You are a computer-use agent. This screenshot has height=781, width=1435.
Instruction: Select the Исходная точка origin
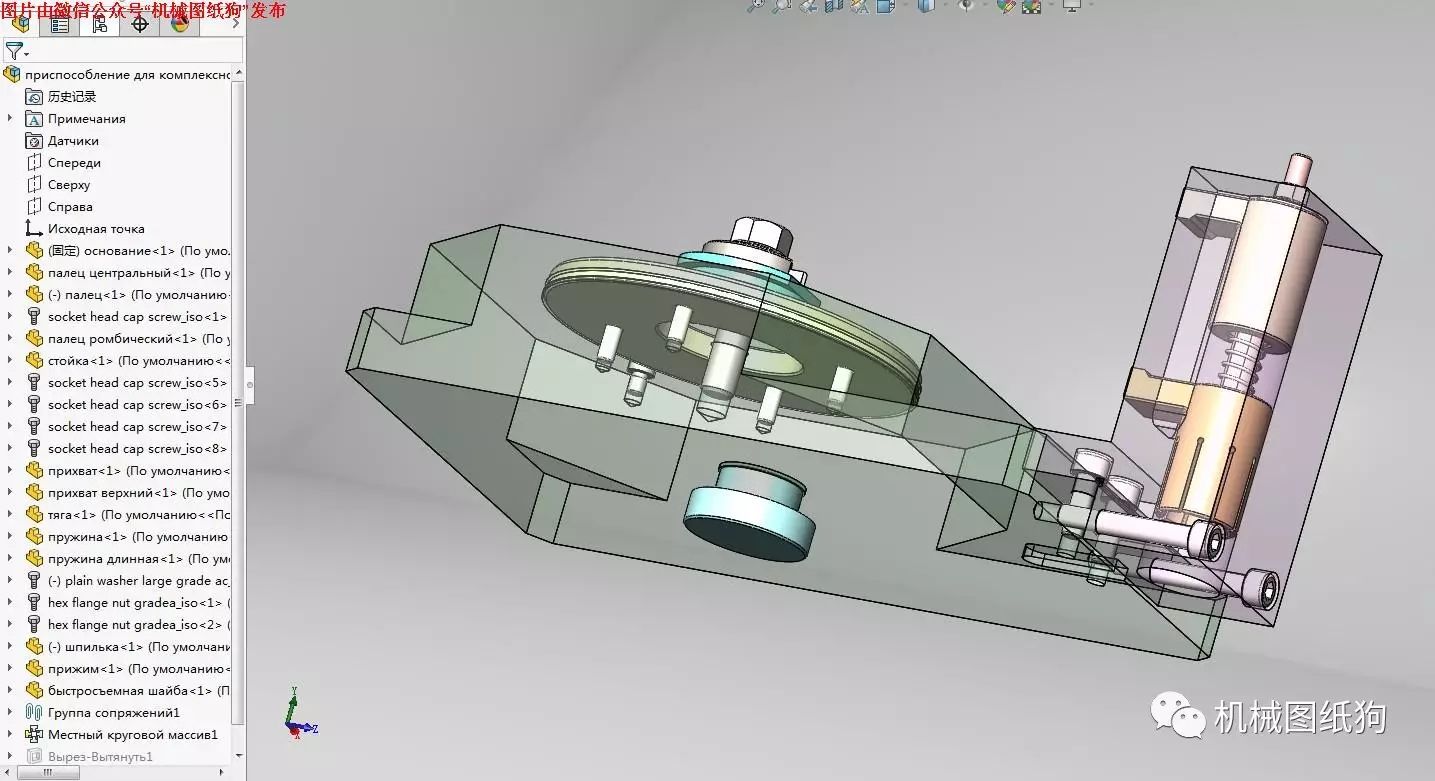click(x=96, y=229)
